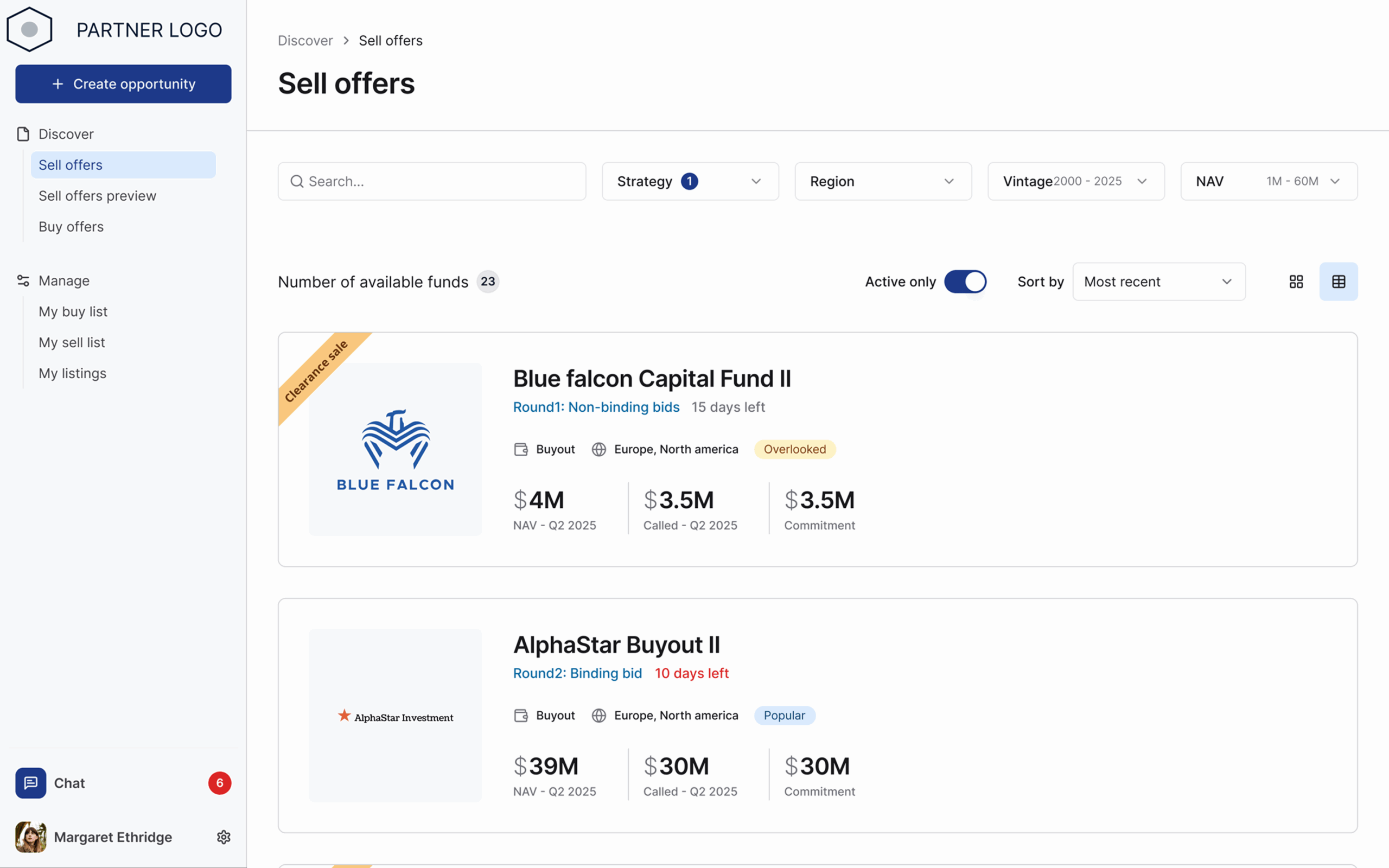Click the Search input field
The image size is (1389, 868).
(432, 181)
